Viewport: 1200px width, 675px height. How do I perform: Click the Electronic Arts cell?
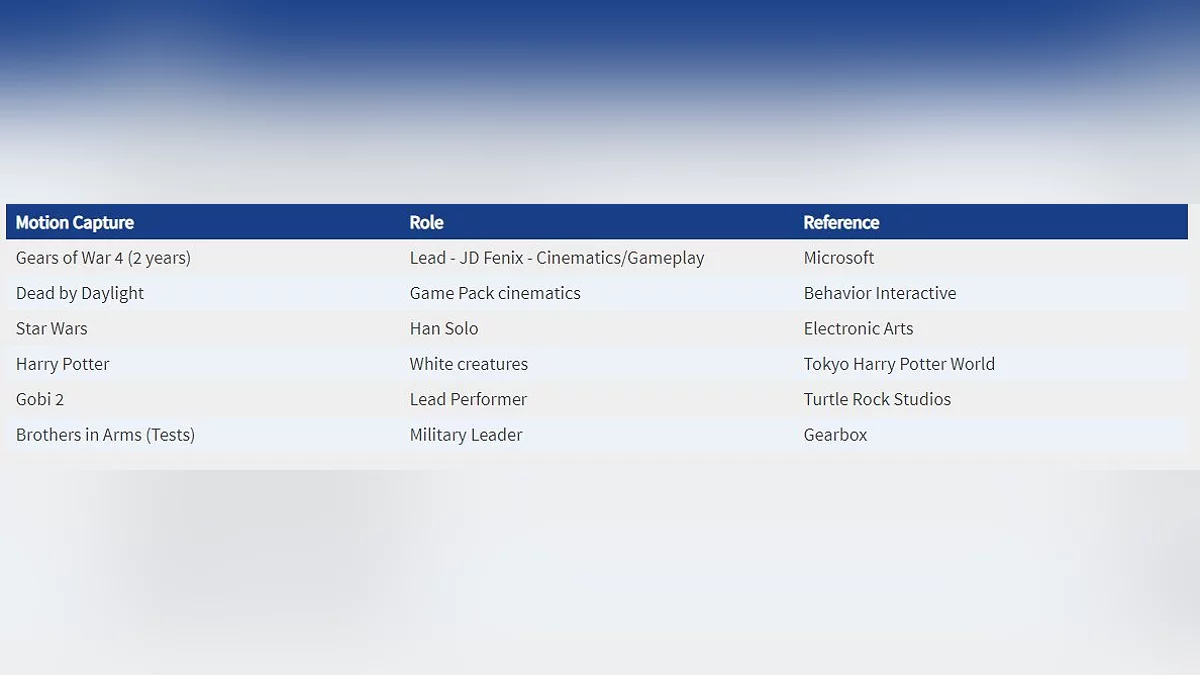click(x=991, y=328)
